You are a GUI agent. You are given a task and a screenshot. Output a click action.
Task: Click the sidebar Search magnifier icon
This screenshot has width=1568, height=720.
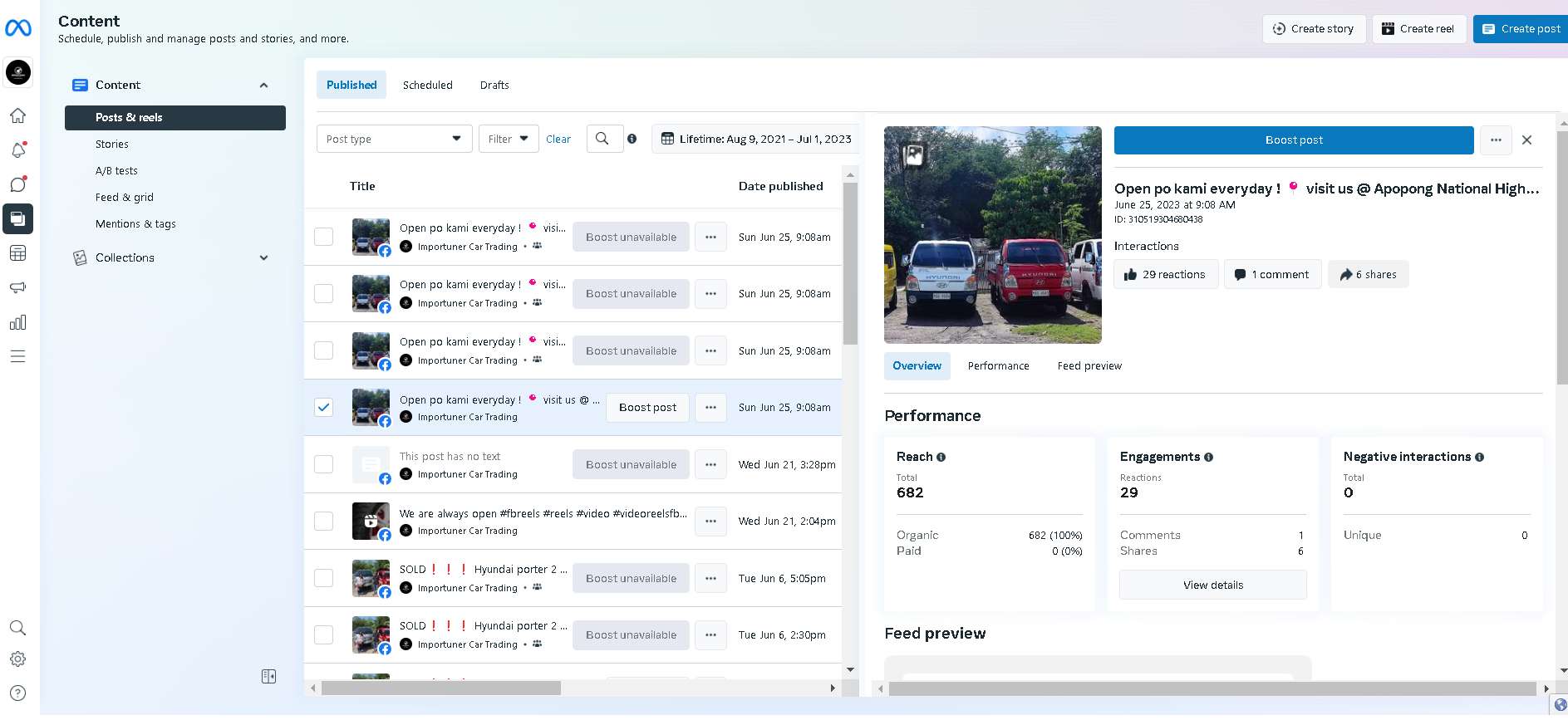click(18, 628)
